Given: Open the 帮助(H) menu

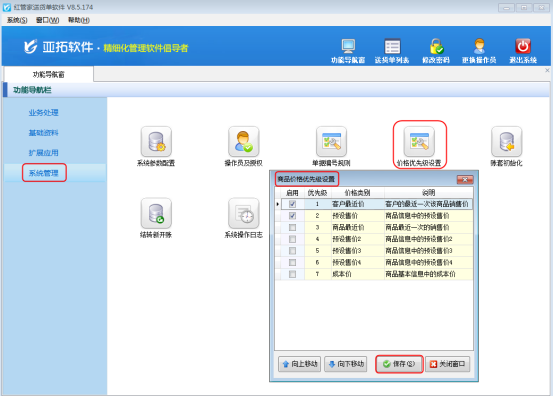Looking at the screenshot, I should click(79, 20).
